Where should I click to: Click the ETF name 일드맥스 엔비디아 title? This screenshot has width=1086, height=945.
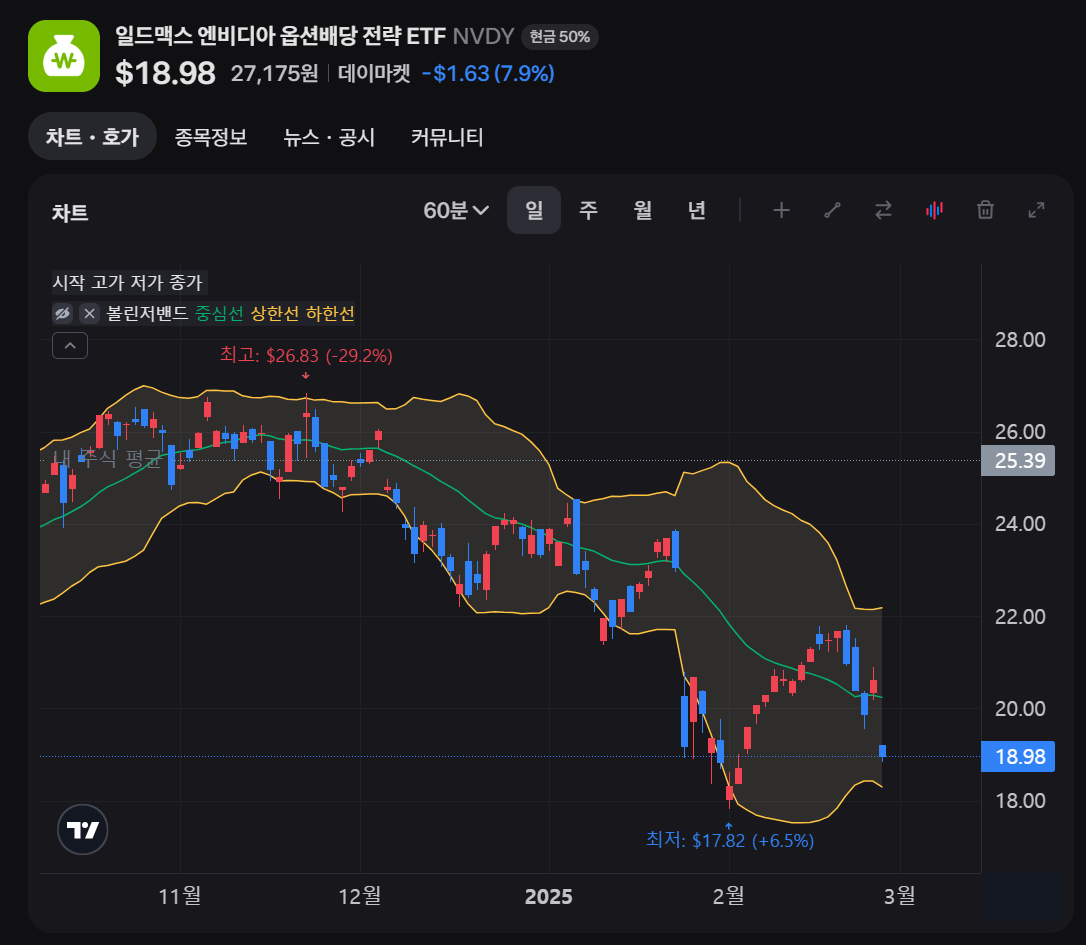tap(281, 36)
